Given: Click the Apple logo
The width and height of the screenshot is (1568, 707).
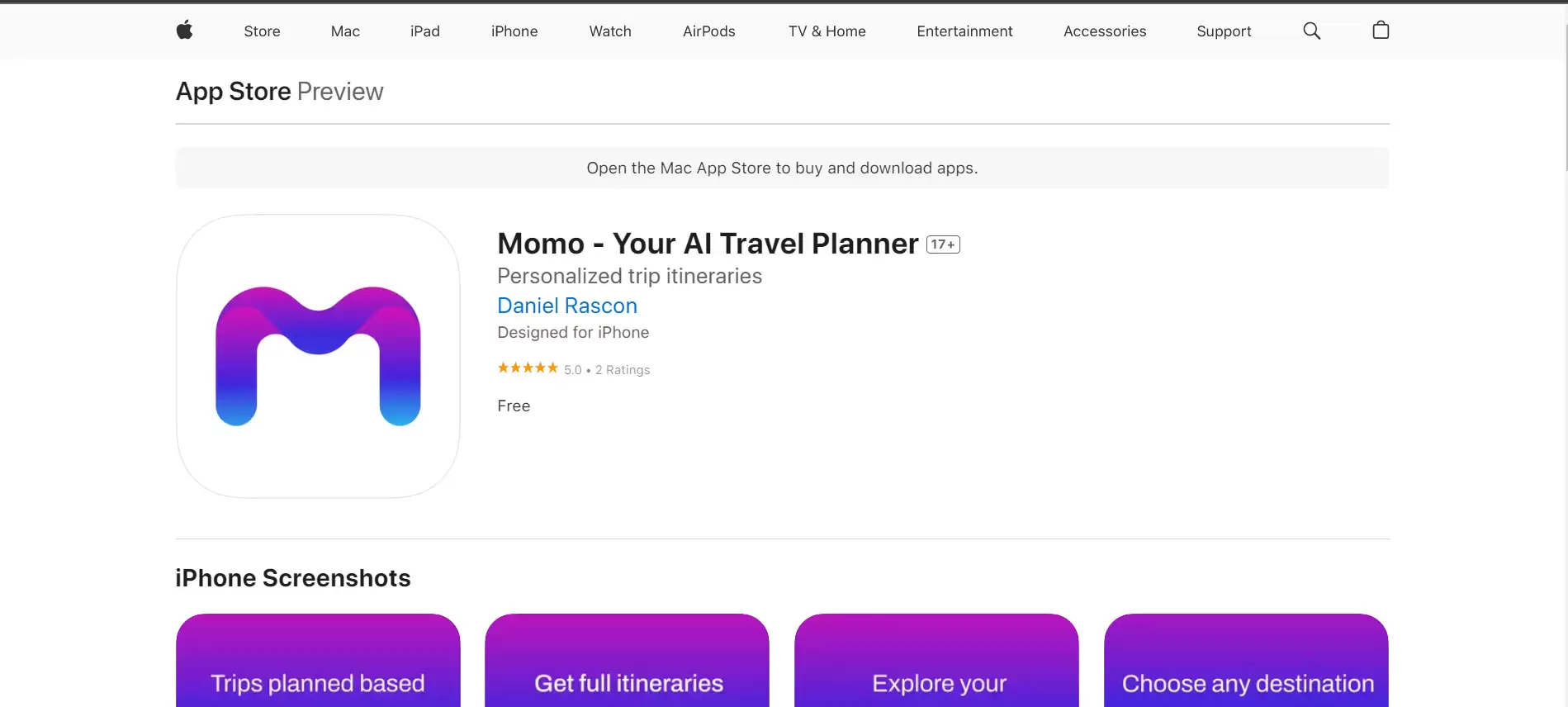Looking at the screenshot, I should pos(185,31).
